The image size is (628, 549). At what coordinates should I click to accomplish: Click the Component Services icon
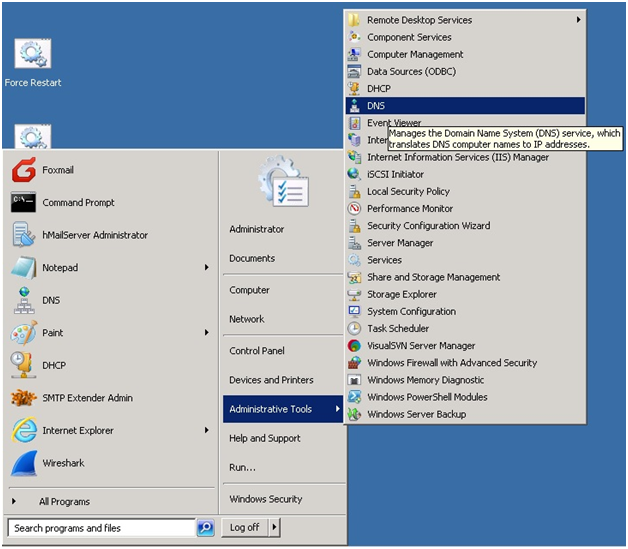click(354, 37)
